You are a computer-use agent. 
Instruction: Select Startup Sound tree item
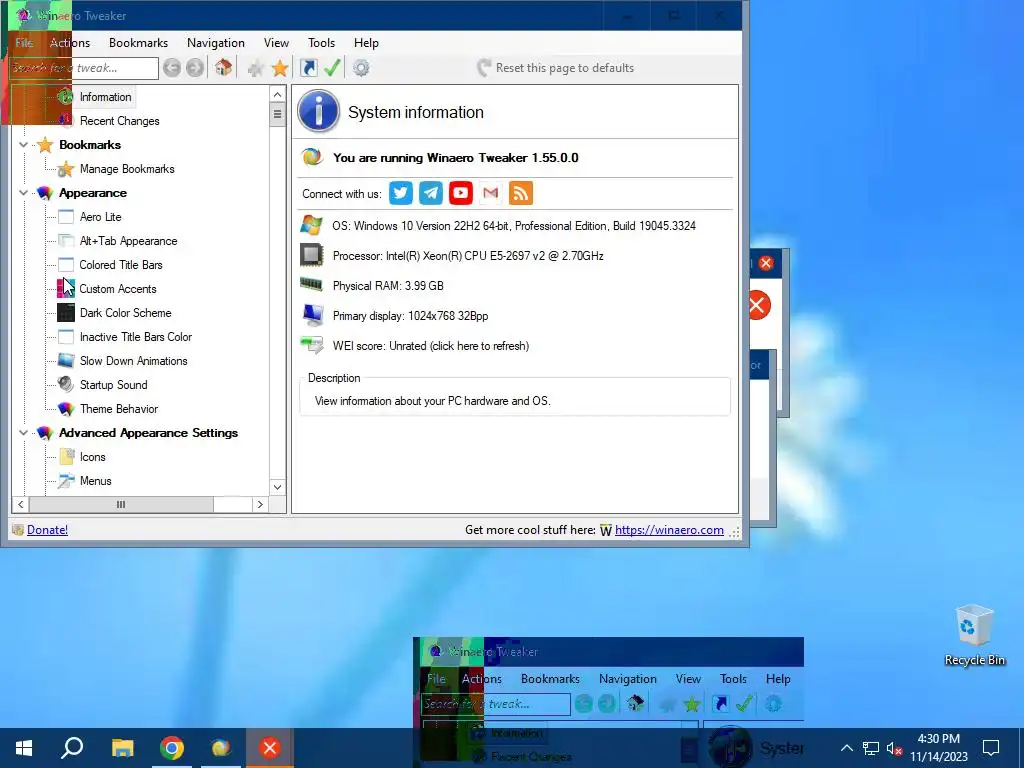[114, 385]
